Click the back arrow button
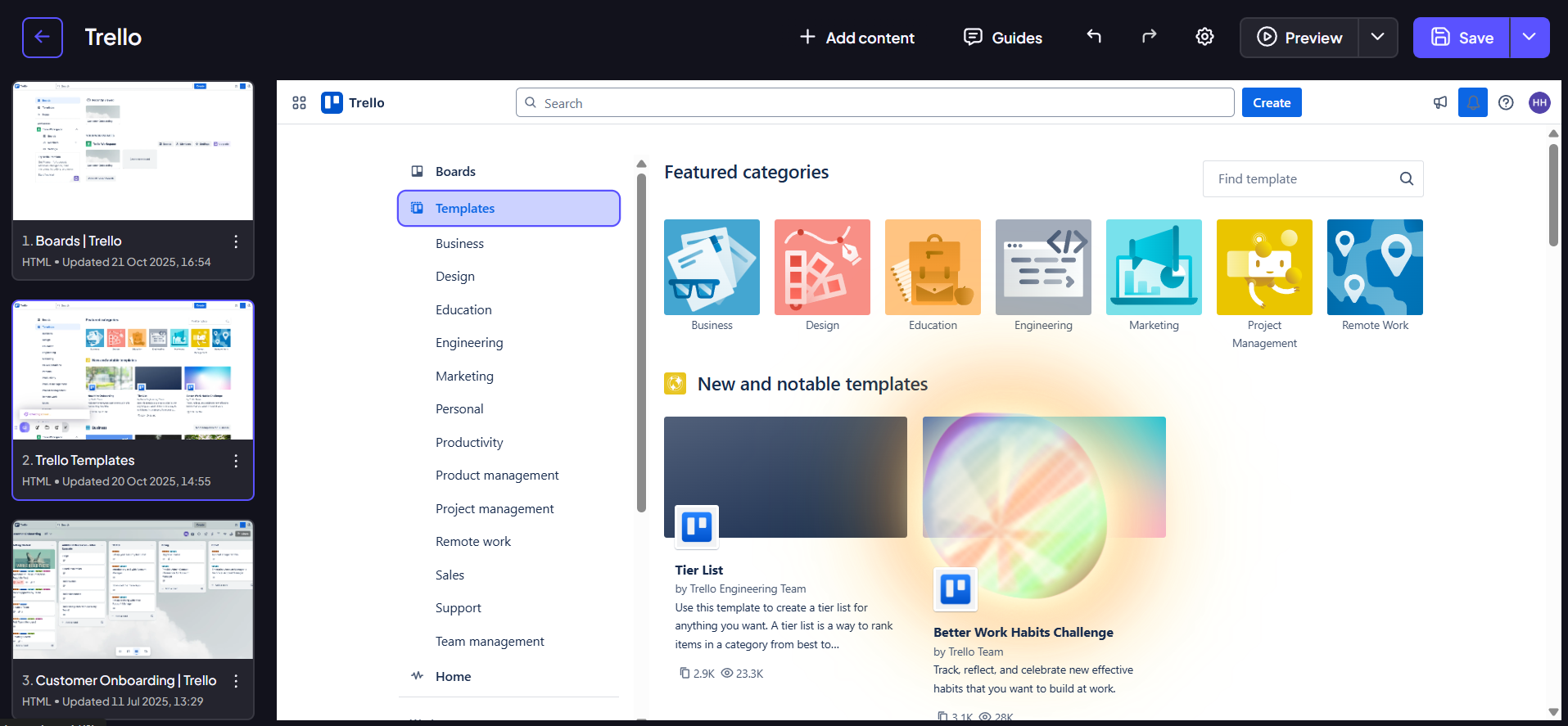This screenshot has width=1568, height=726. tap(43, 38)
